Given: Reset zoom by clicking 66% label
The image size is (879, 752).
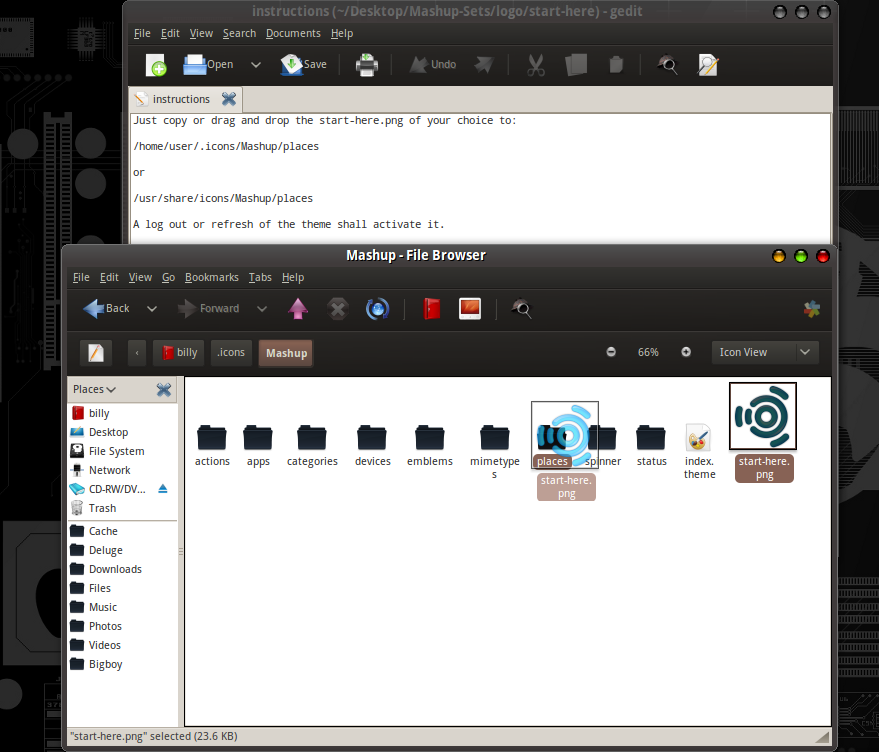Looking at the screenshot, I should 648,352.
